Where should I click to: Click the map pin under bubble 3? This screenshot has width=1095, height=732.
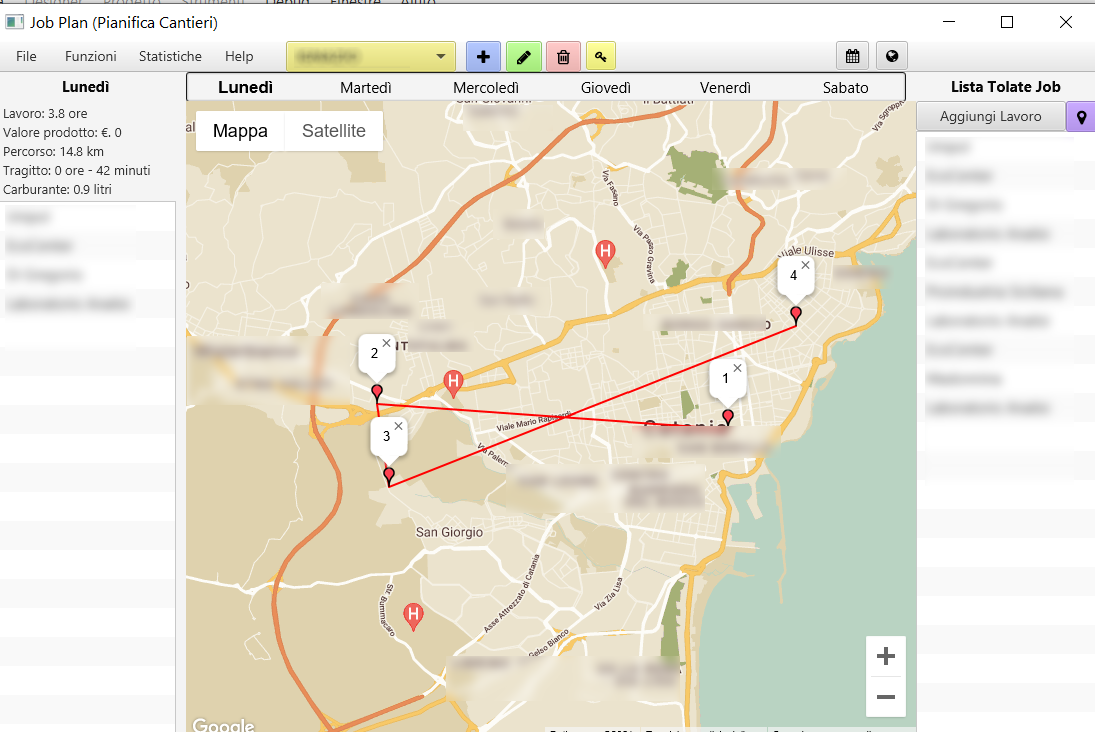click(x=389, y=476)
